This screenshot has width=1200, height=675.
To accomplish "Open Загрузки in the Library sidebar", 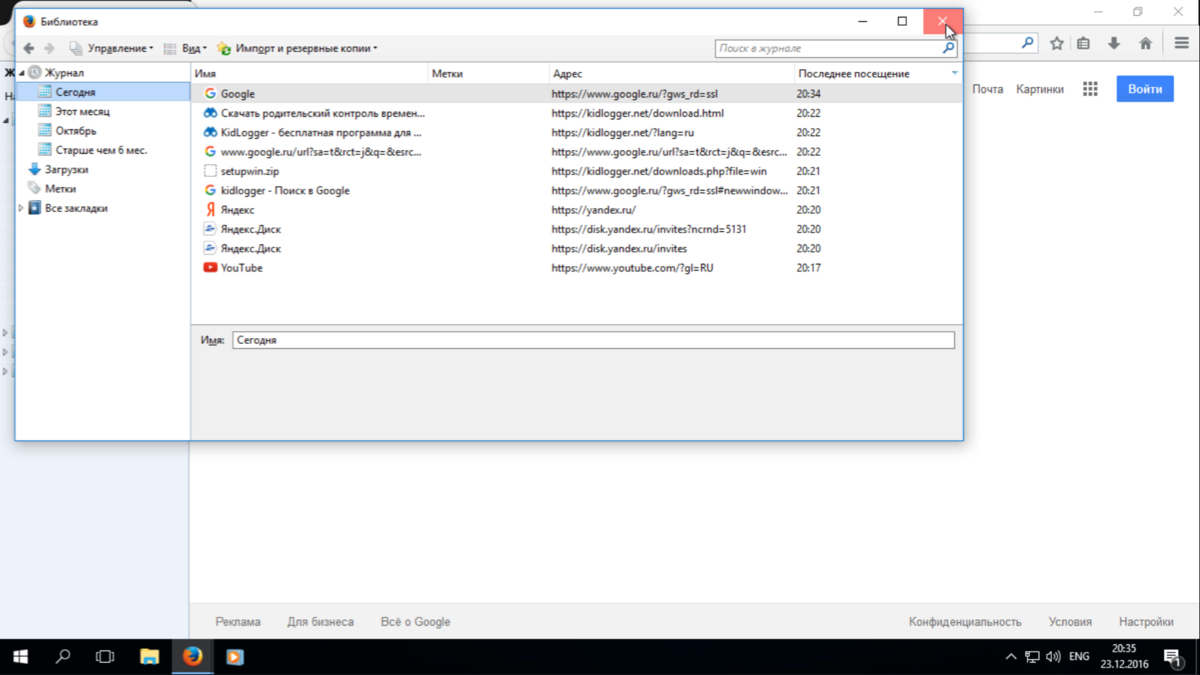I will [66, 170].
